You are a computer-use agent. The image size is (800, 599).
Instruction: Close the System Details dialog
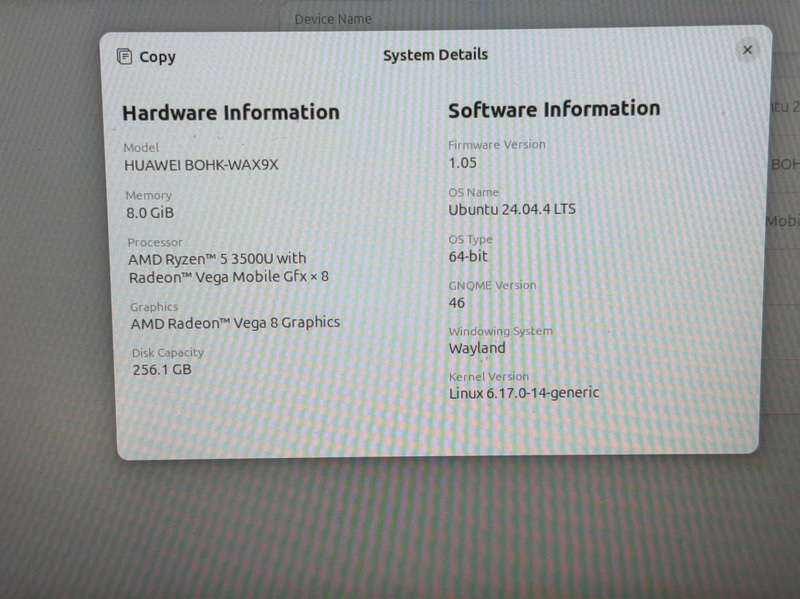(x=747, y=50)
